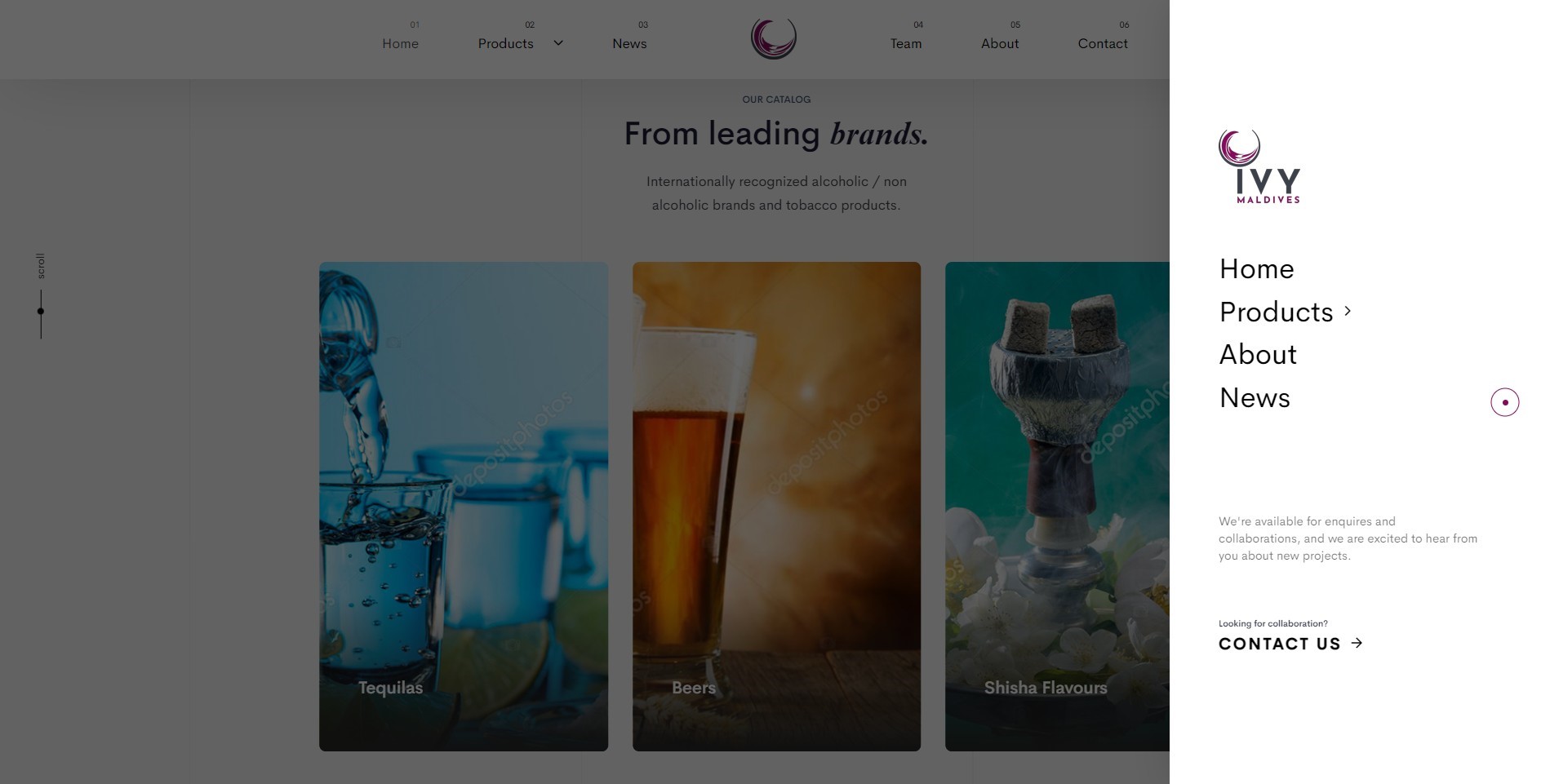Open News in the side panel menu
The height and width of the screenshot is (784, 1550).
tap(1255, 397)
